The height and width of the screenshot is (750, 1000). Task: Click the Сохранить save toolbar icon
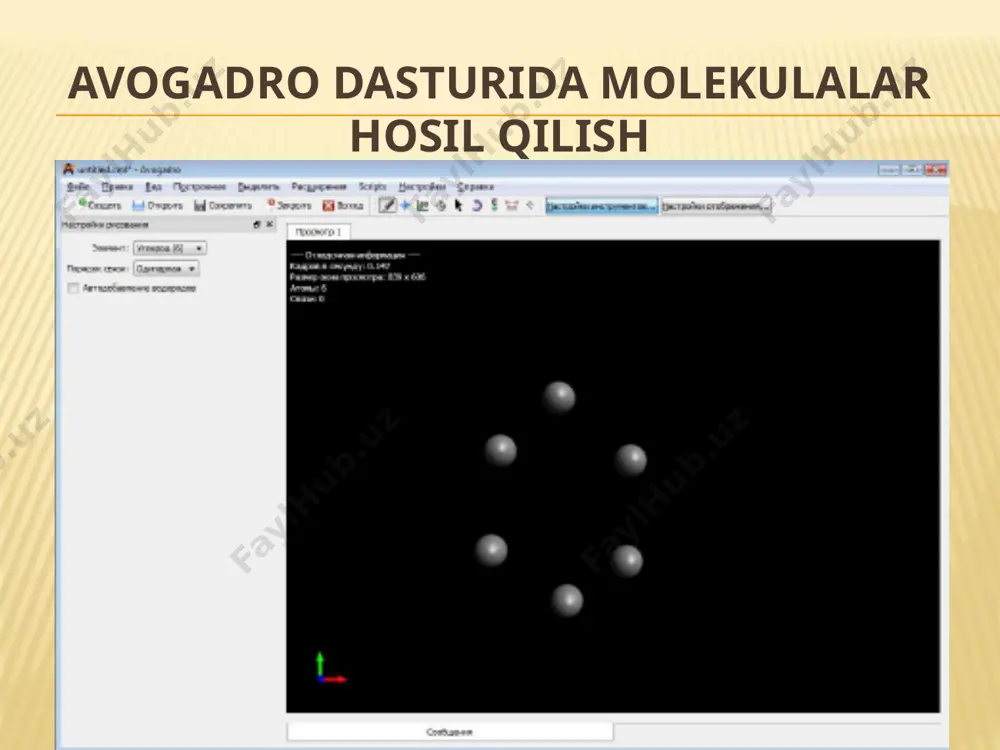click(x=223, y=205)
